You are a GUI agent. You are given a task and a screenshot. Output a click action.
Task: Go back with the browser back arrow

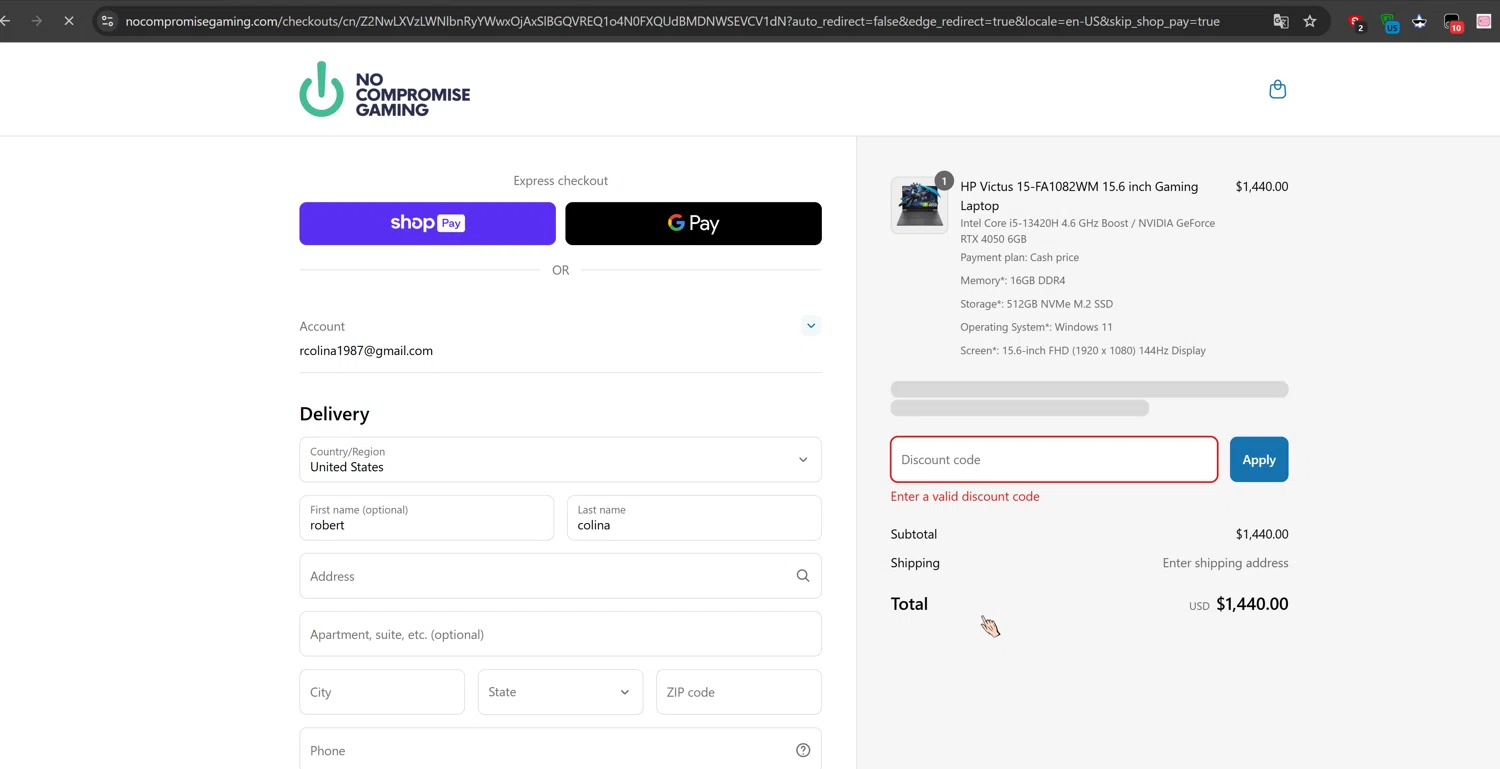pos(6,20)
